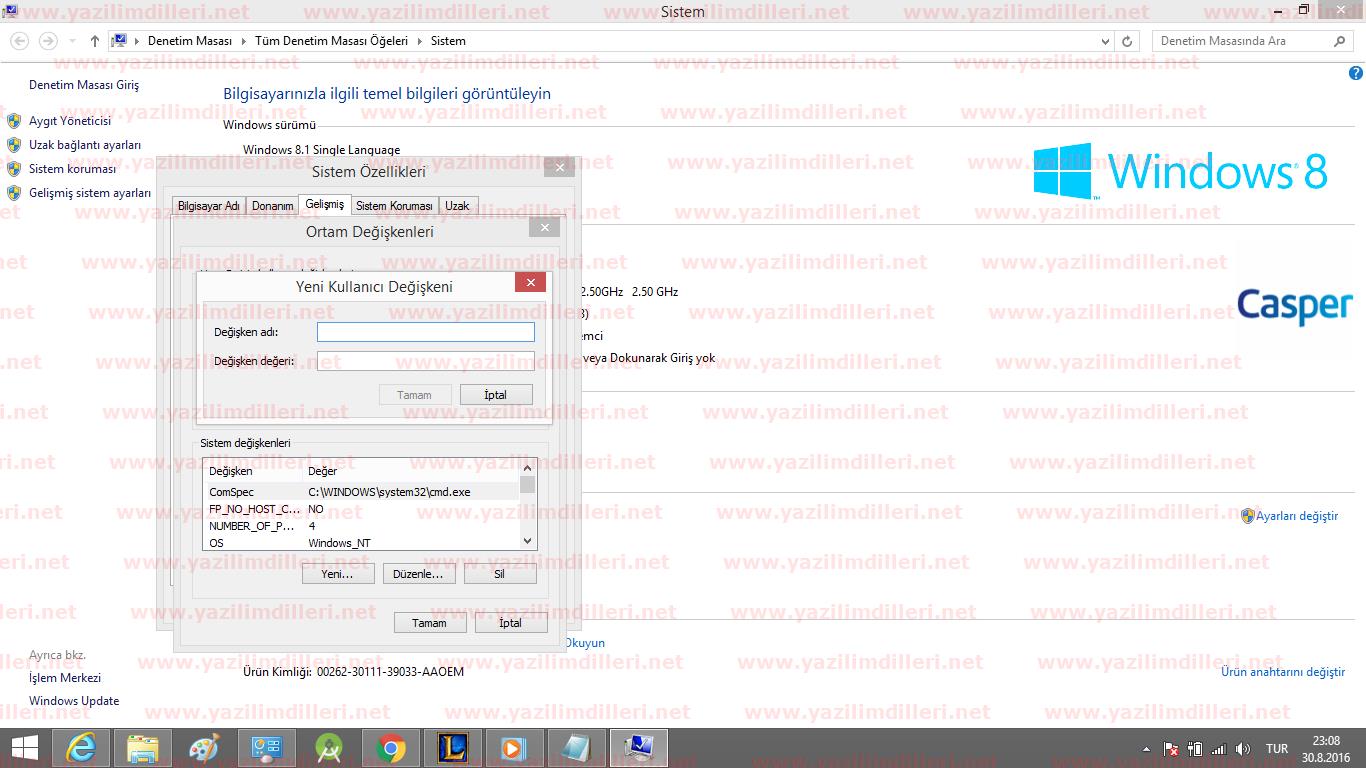Screen dimensions: 1366x768
Task: Open the Windows Start button
Action: (24, 748)
